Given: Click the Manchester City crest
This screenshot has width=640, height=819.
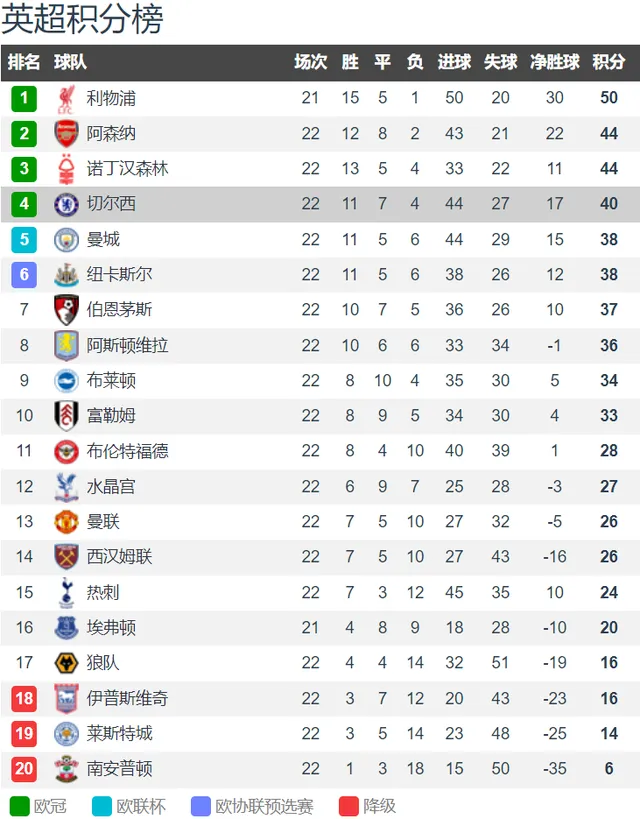Looking at the screenshot, I should point(66,240).
